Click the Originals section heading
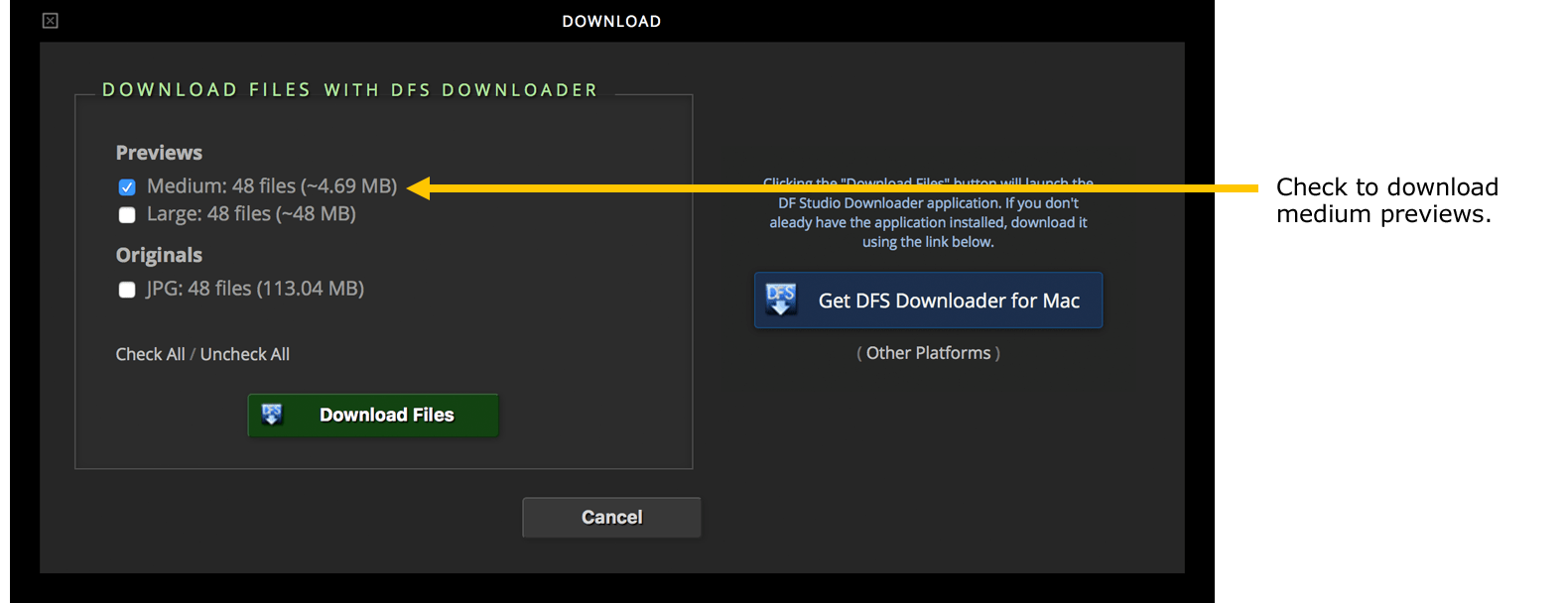The image size is (1568, 603). point(159,255)
